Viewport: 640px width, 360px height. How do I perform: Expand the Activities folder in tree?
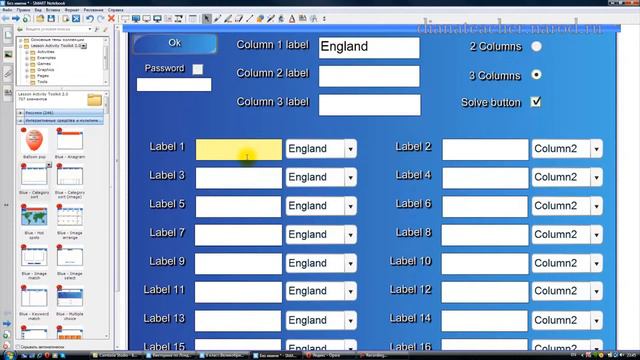click(x=27, y=52)
